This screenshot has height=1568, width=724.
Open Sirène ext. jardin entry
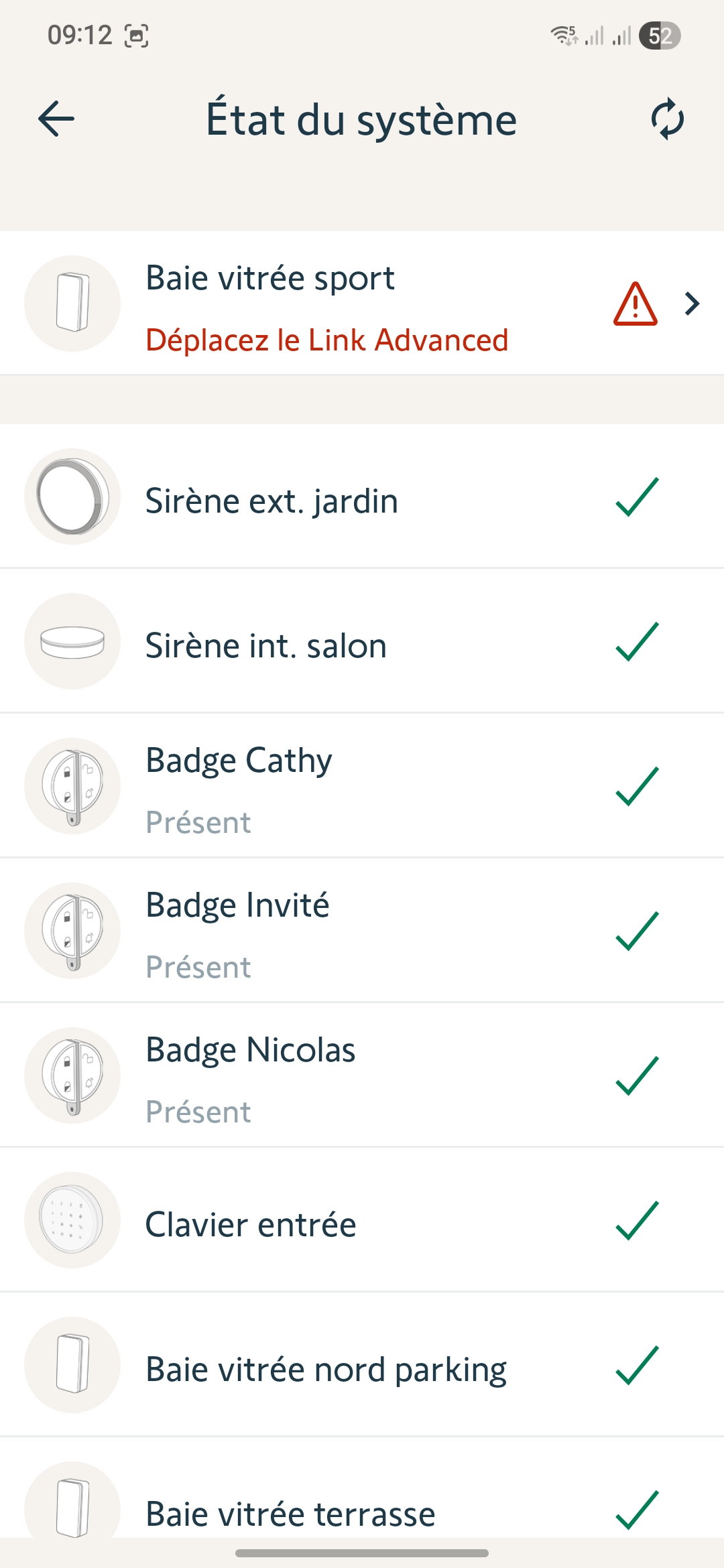click(x=271, y=501)
